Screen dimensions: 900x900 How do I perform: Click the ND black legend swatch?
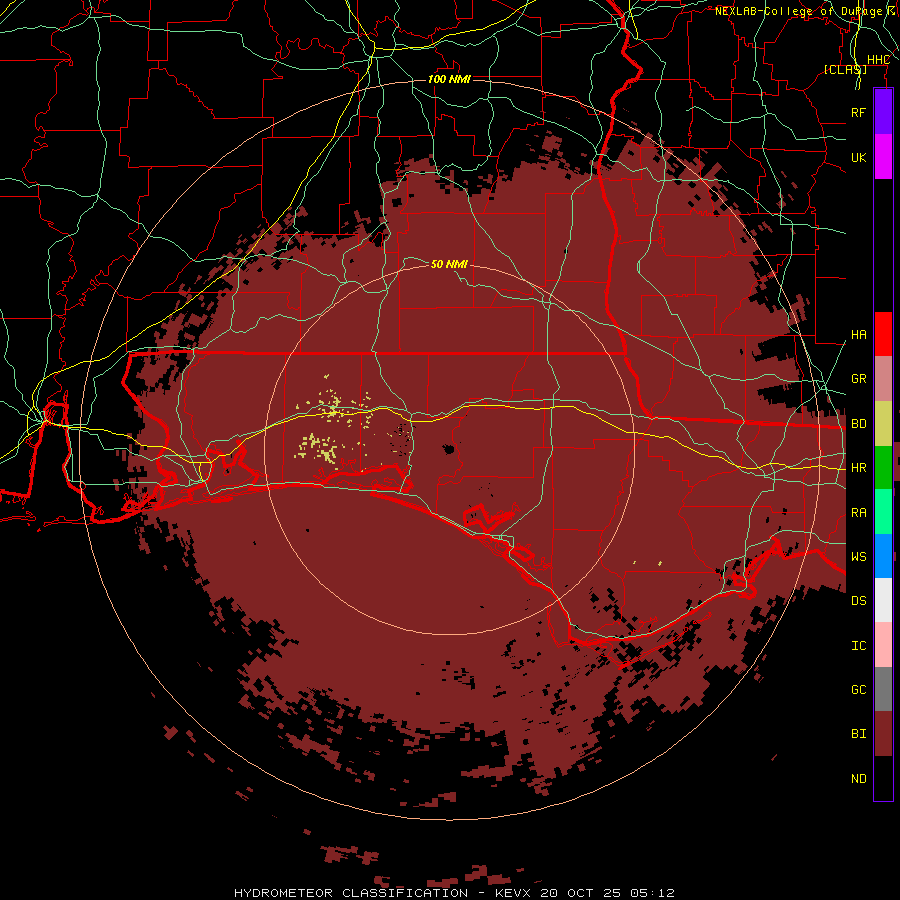click(x=883, y=778)
